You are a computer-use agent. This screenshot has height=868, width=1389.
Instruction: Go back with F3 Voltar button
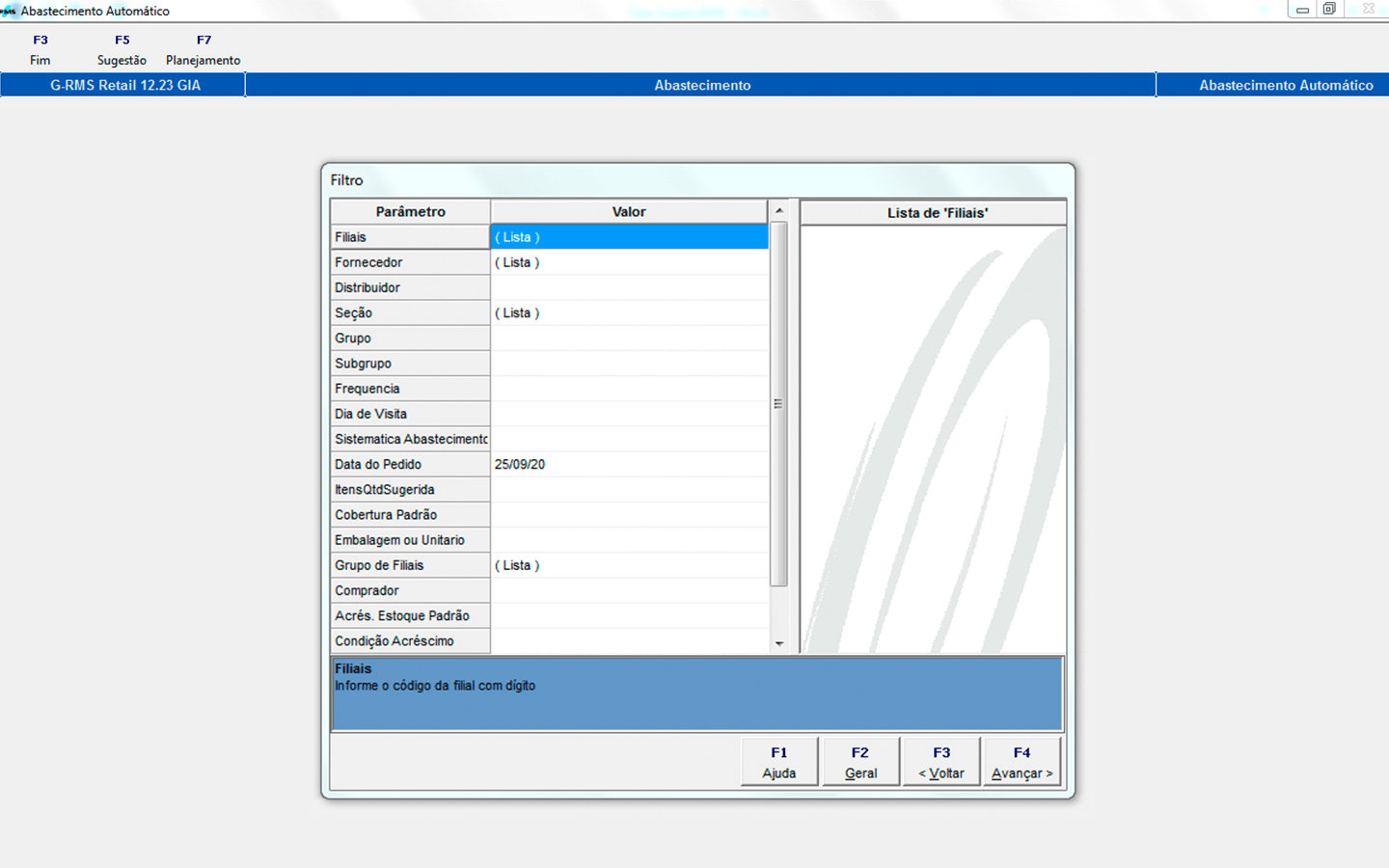941,762
